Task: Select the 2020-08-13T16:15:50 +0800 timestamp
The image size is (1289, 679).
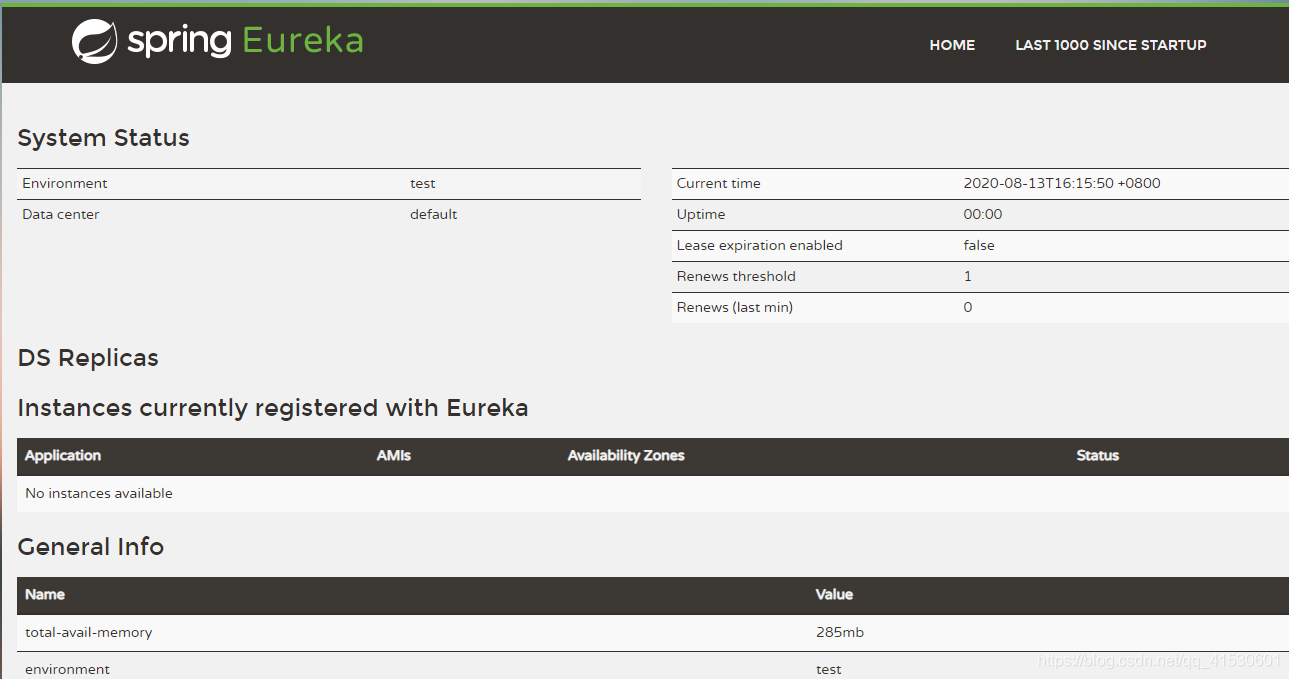Action: [x=1062, y=184]
